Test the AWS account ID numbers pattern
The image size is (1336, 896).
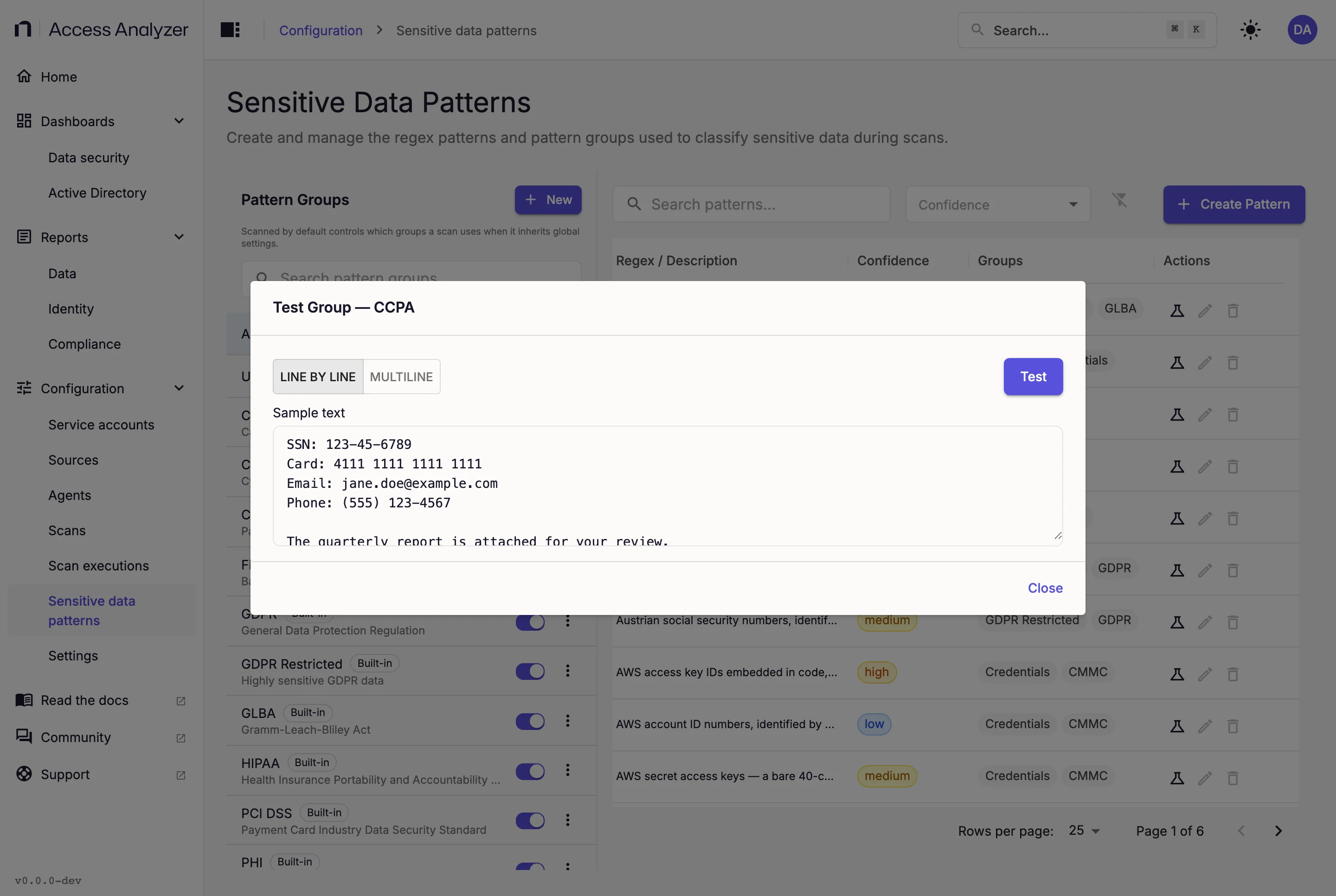click(1177, 726)
